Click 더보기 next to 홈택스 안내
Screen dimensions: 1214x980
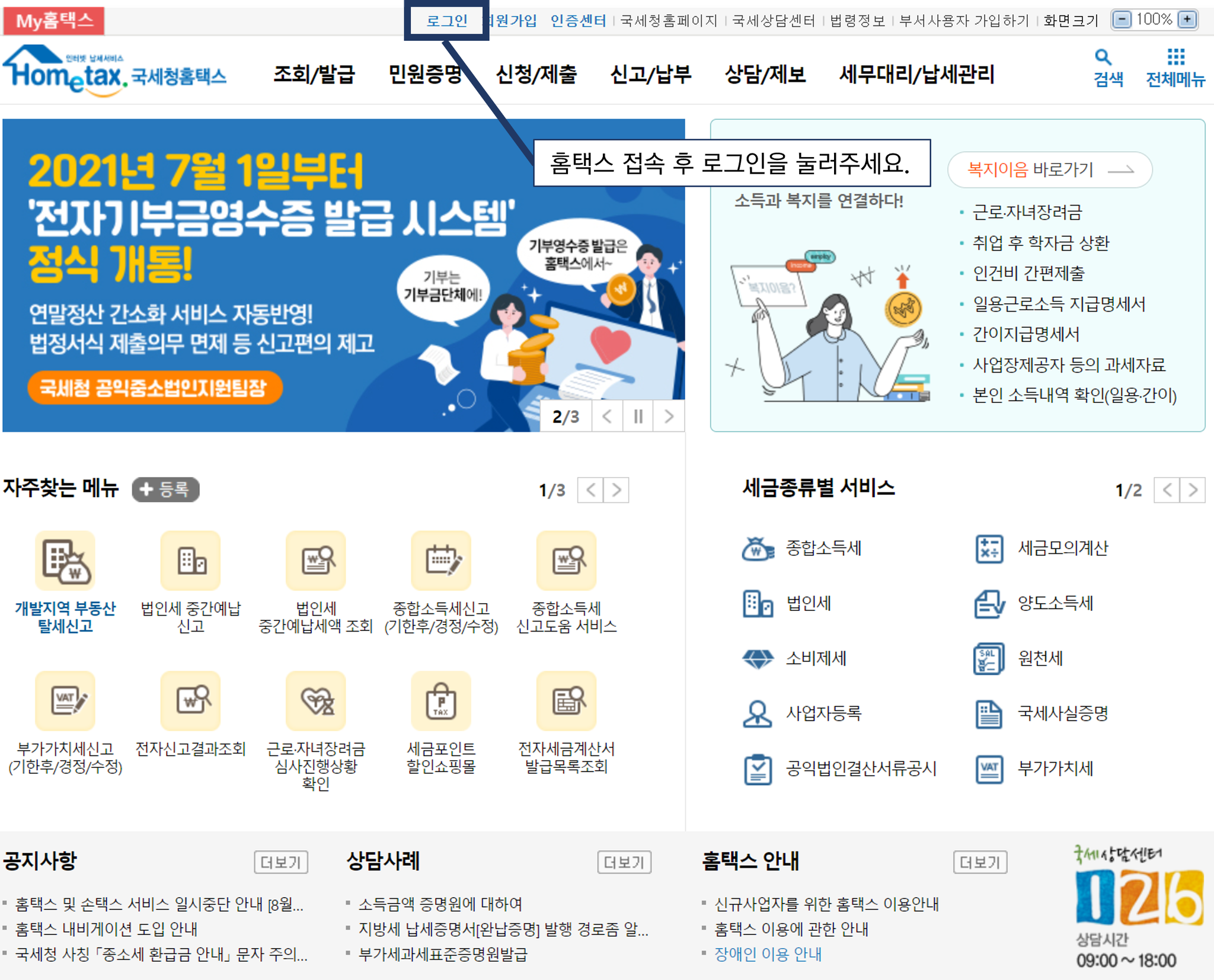[x=980, y=862]
